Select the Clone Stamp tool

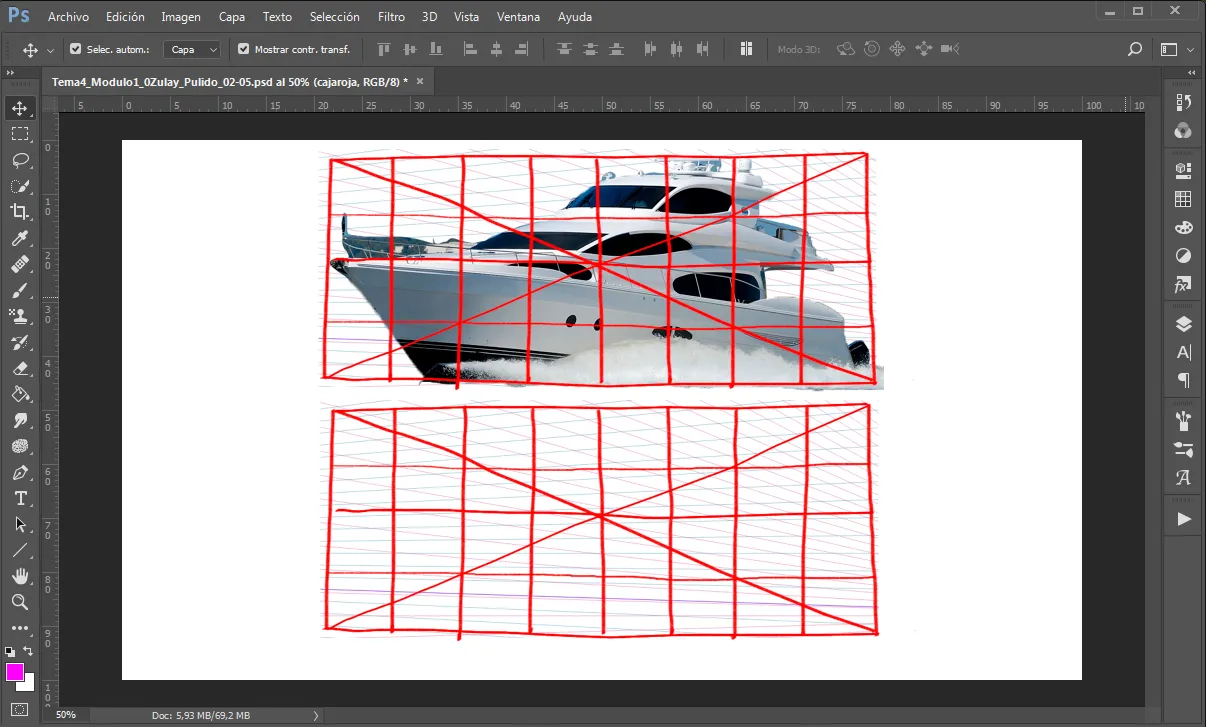click(x=20, y=316)
